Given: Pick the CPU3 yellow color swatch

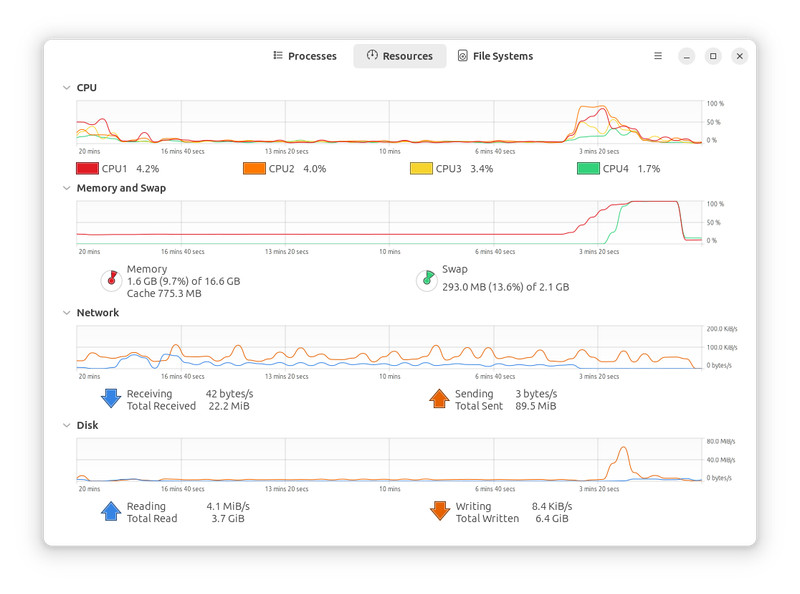Looking at the screenshot, I should pyautogui.click(x=422, y=169).
